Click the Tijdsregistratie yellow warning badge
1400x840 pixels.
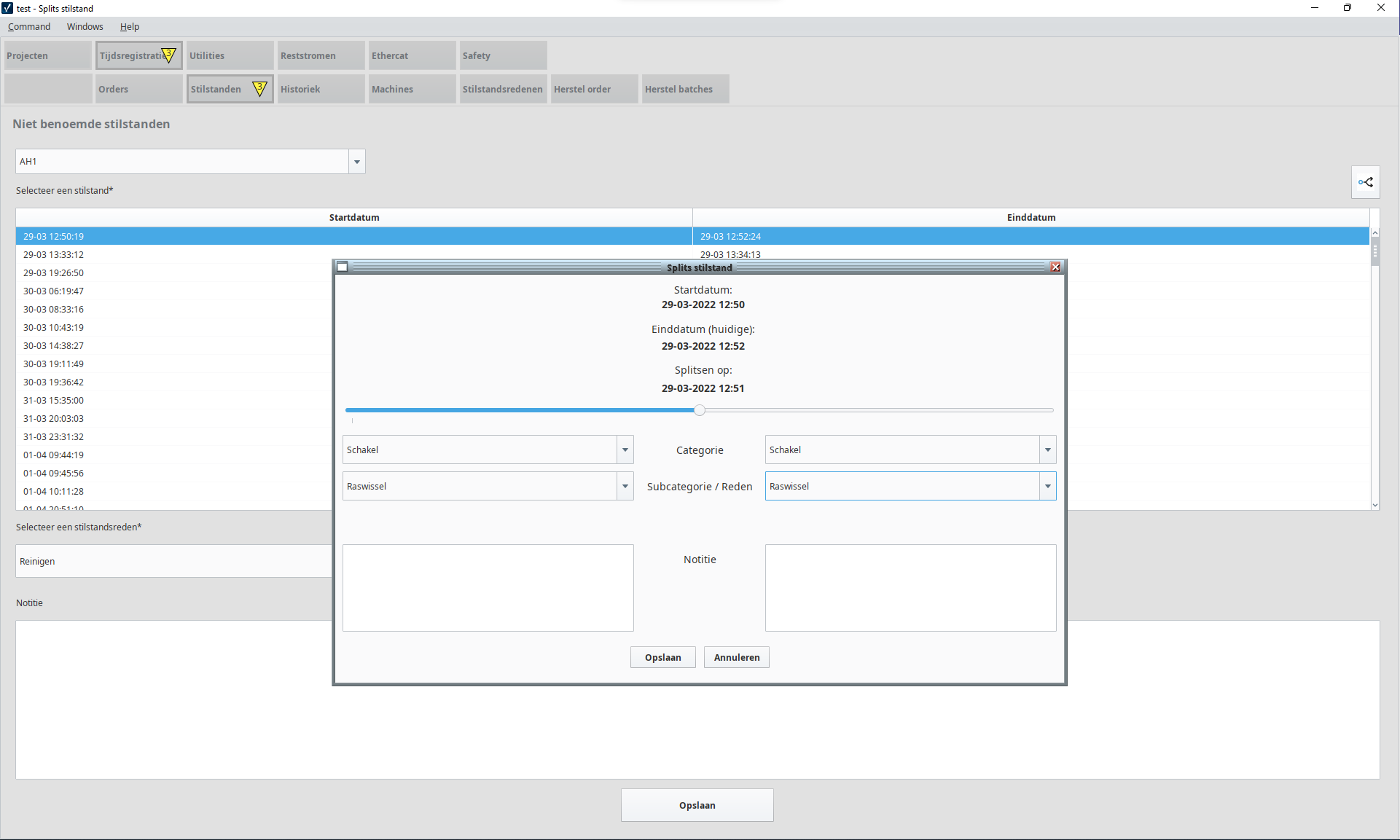click(x=168, y=55)
